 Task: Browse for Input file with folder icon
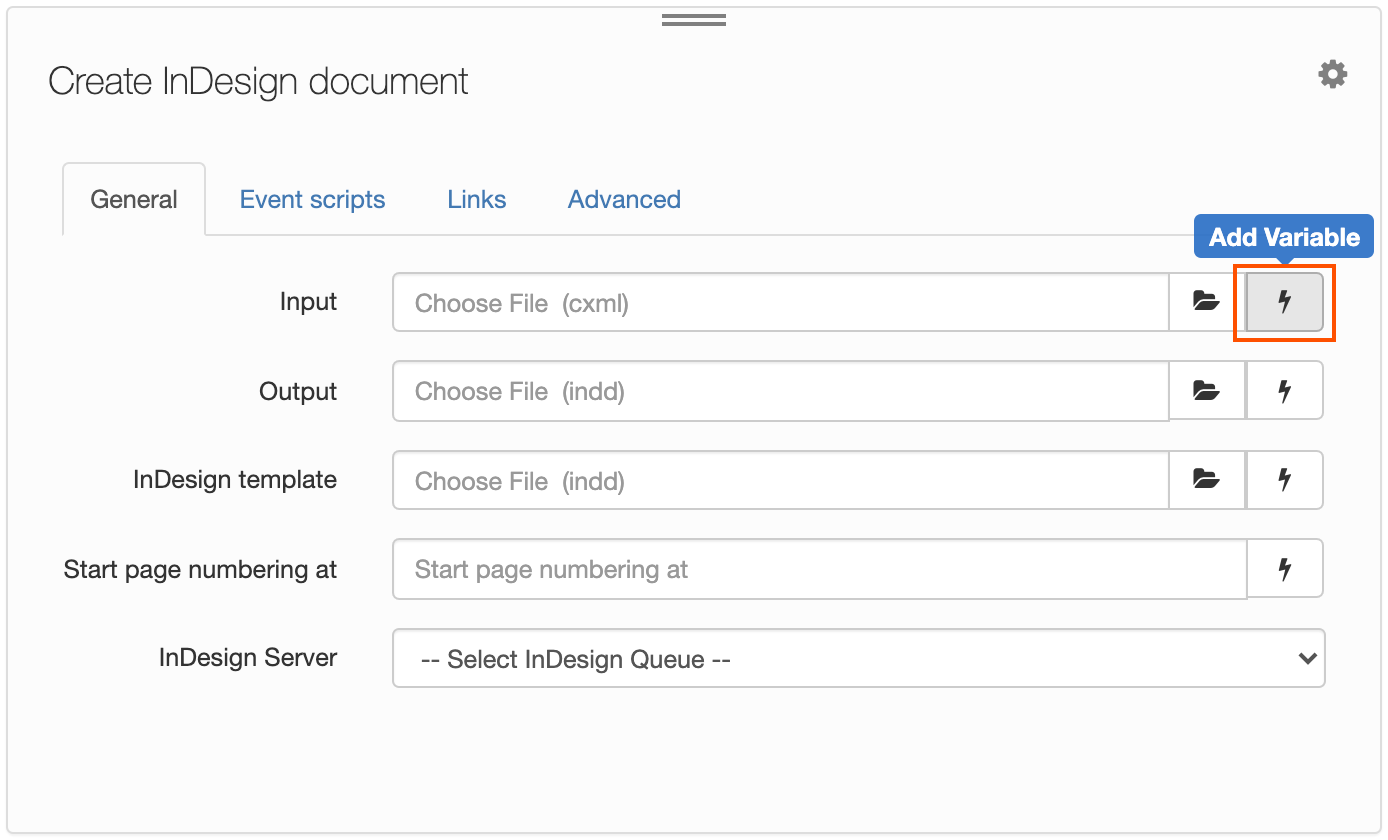tap(1207, 302)
